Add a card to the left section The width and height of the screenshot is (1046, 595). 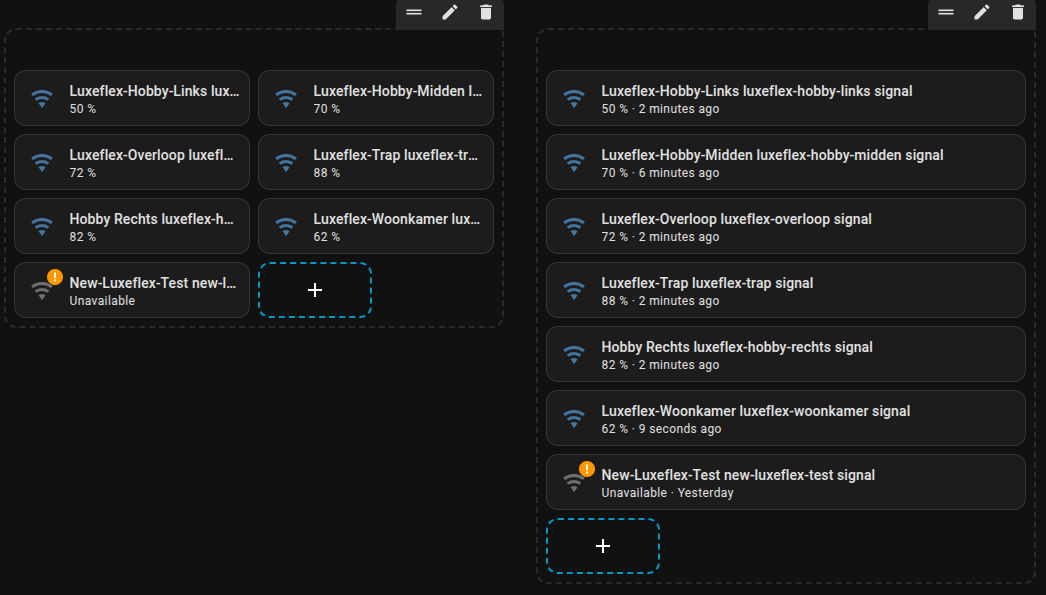(x=315, y=290)
